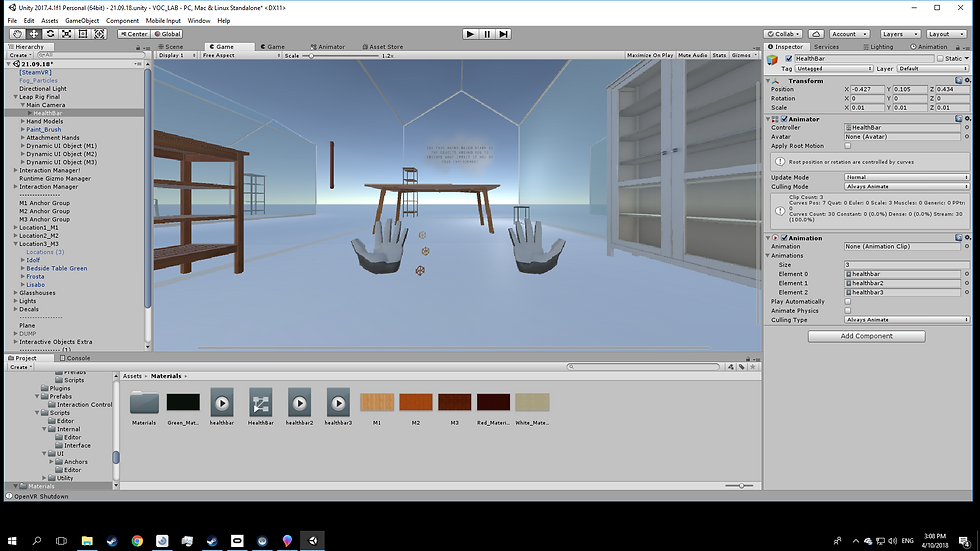Open the Cloud services icon
980x551 pixels.
point(816,34)
